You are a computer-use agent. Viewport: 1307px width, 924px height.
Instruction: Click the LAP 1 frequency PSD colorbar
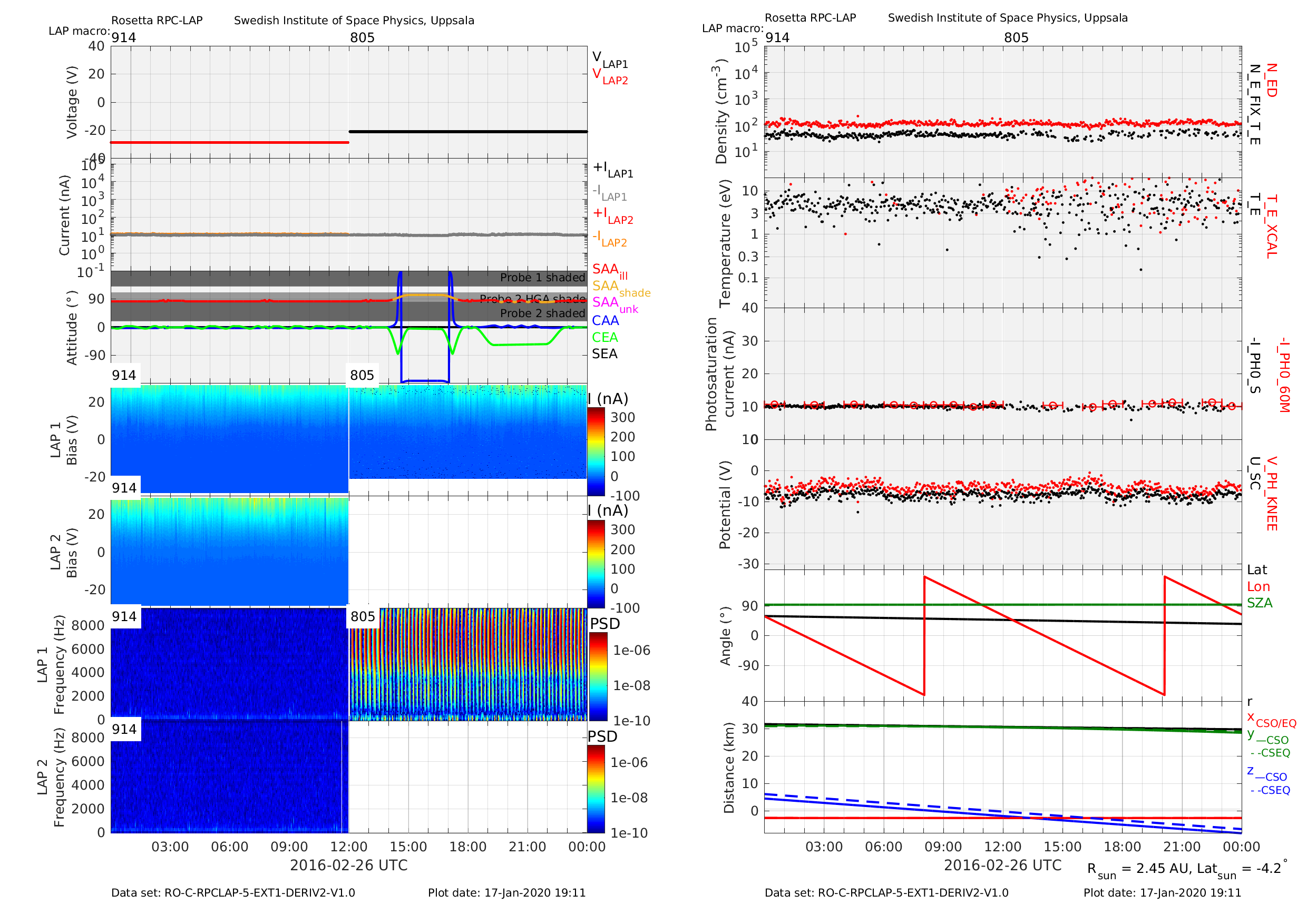598,677
